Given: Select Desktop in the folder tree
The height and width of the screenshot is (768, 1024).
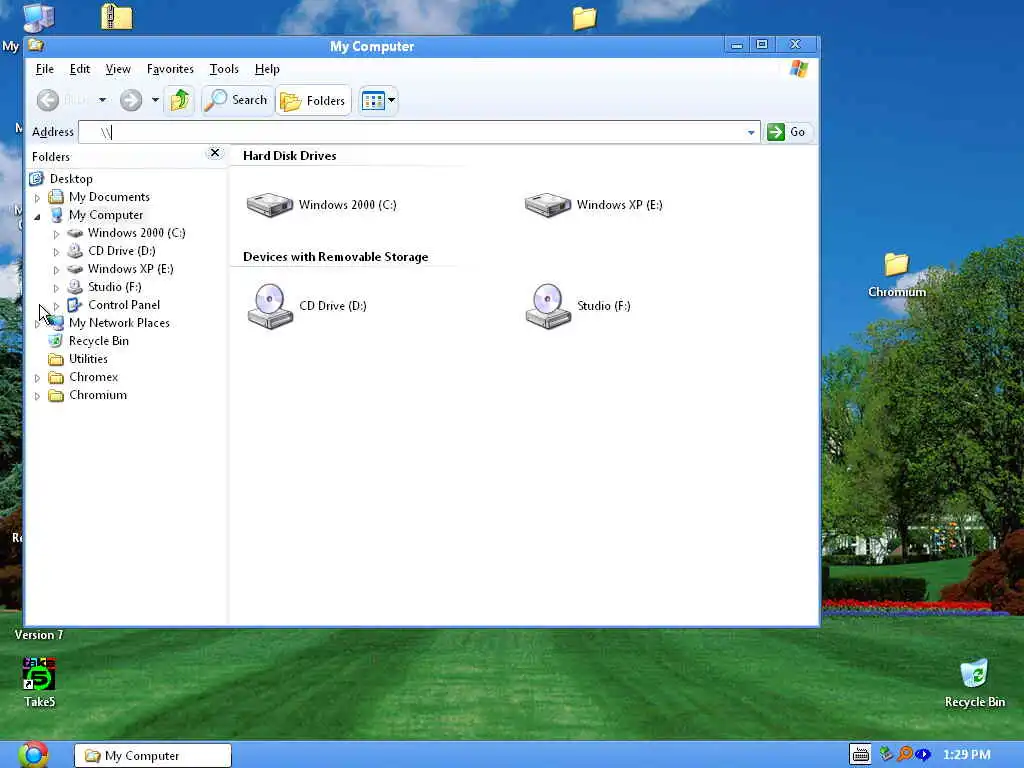Looking at the screenshot, I should 71,179.
